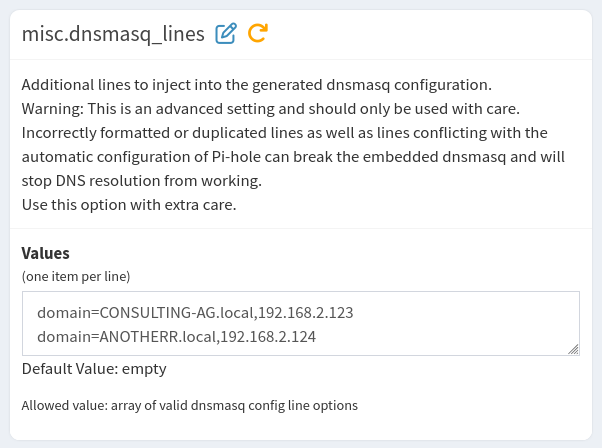Click the "Default Value: empty" text
The image size is (602, 448).
pyautogui.click(x=94, y=369)
